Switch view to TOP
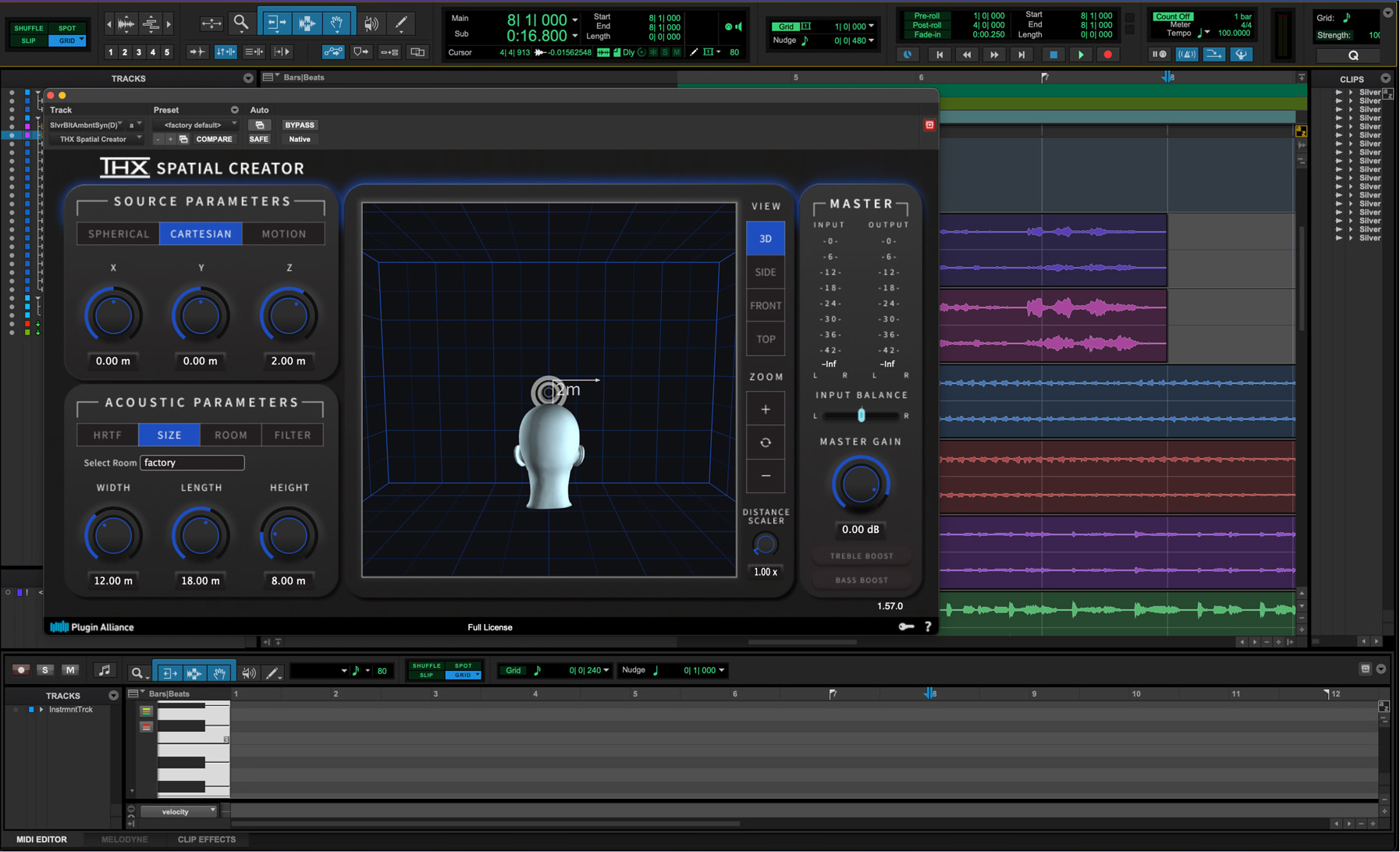The width and height of the screenshot is (1400, 852). coord(766,339)
